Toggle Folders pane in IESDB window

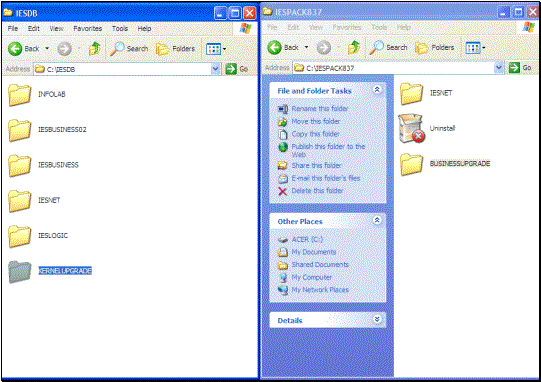click(x=175, y=49)
